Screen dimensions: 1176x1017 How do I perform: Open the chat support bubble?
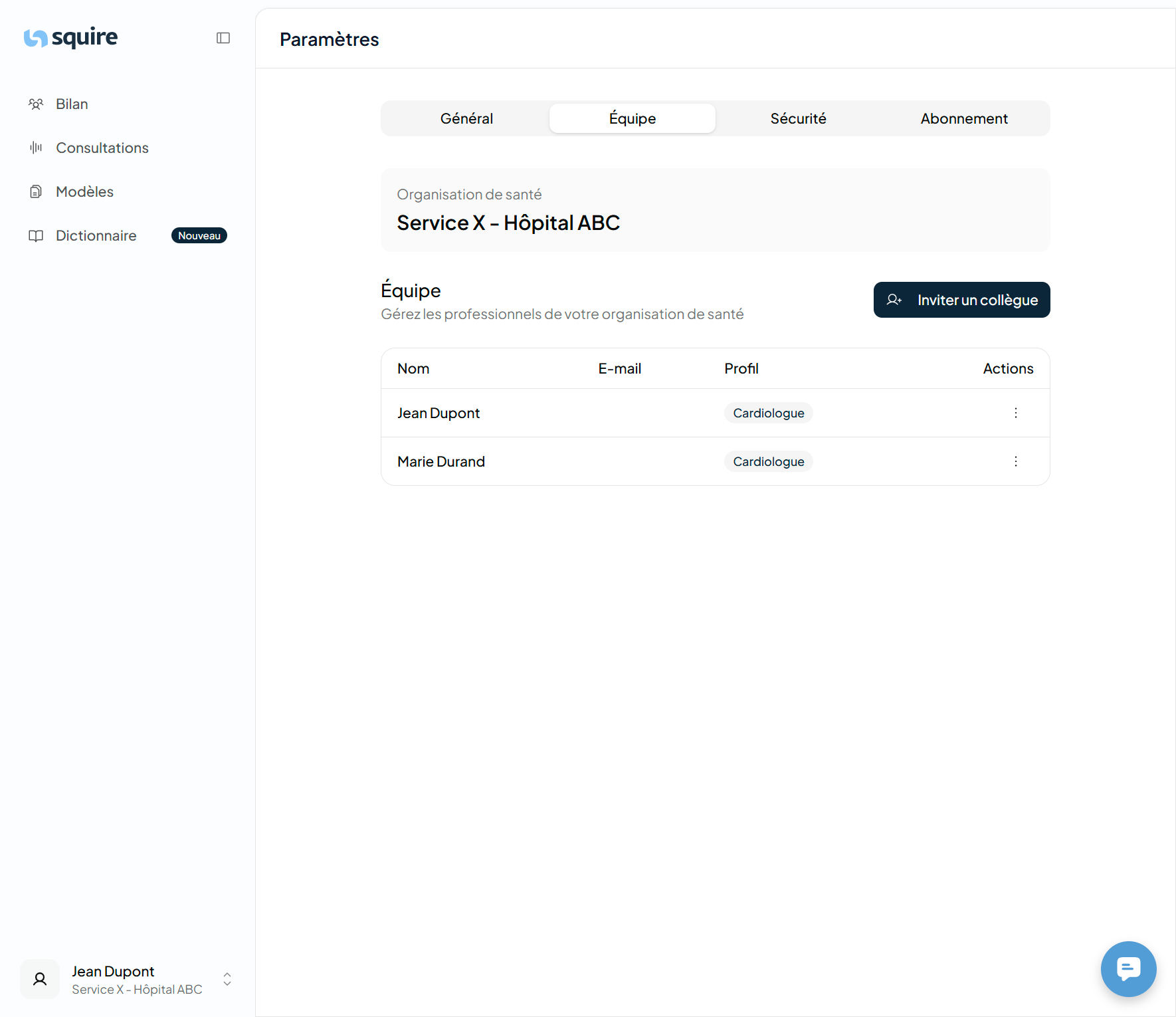pyautogui.click(x=1128, y=968)
